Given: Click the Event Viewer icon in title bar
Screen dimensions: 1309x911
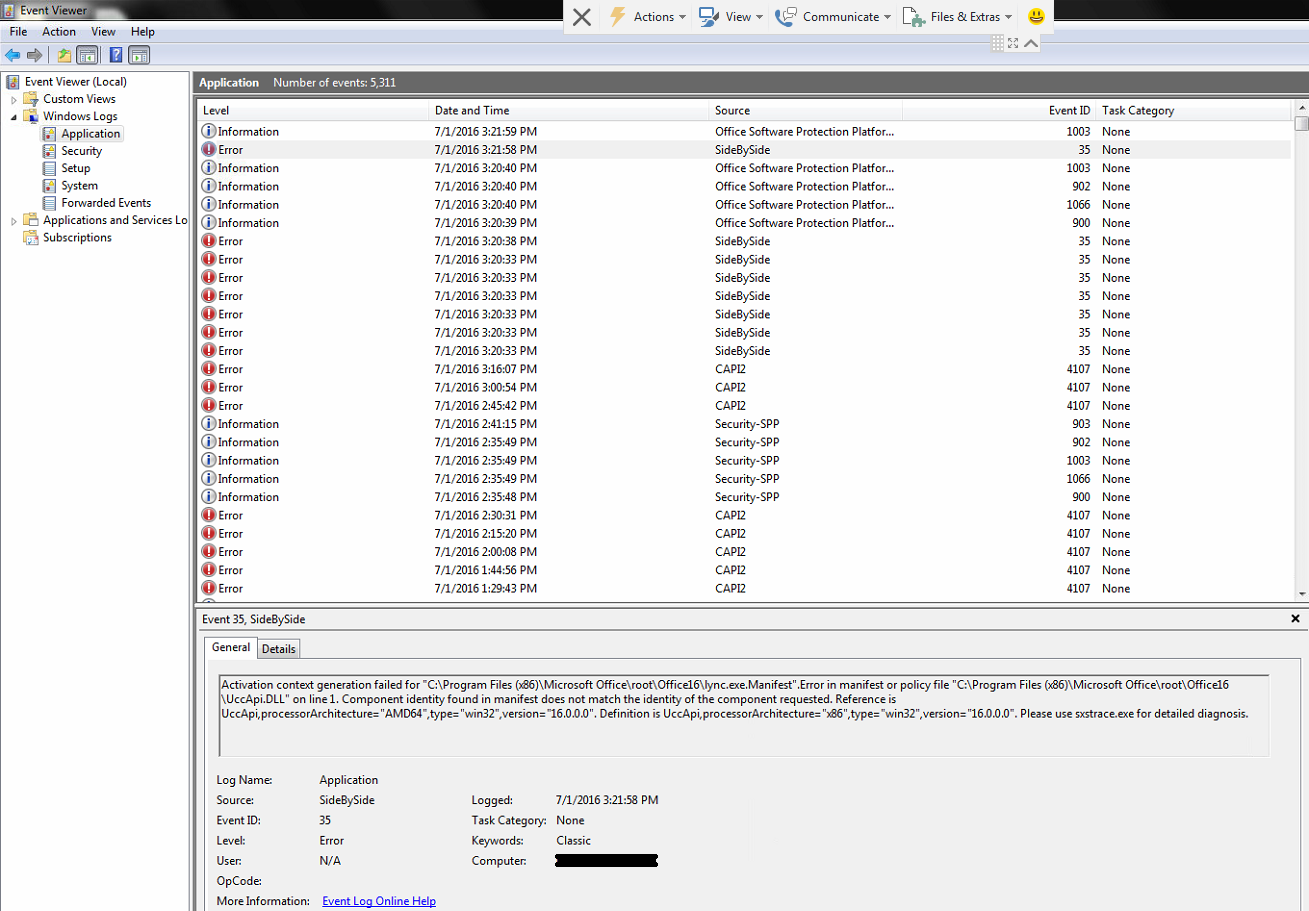Looking at the screenshot, I should click(9, 10).
